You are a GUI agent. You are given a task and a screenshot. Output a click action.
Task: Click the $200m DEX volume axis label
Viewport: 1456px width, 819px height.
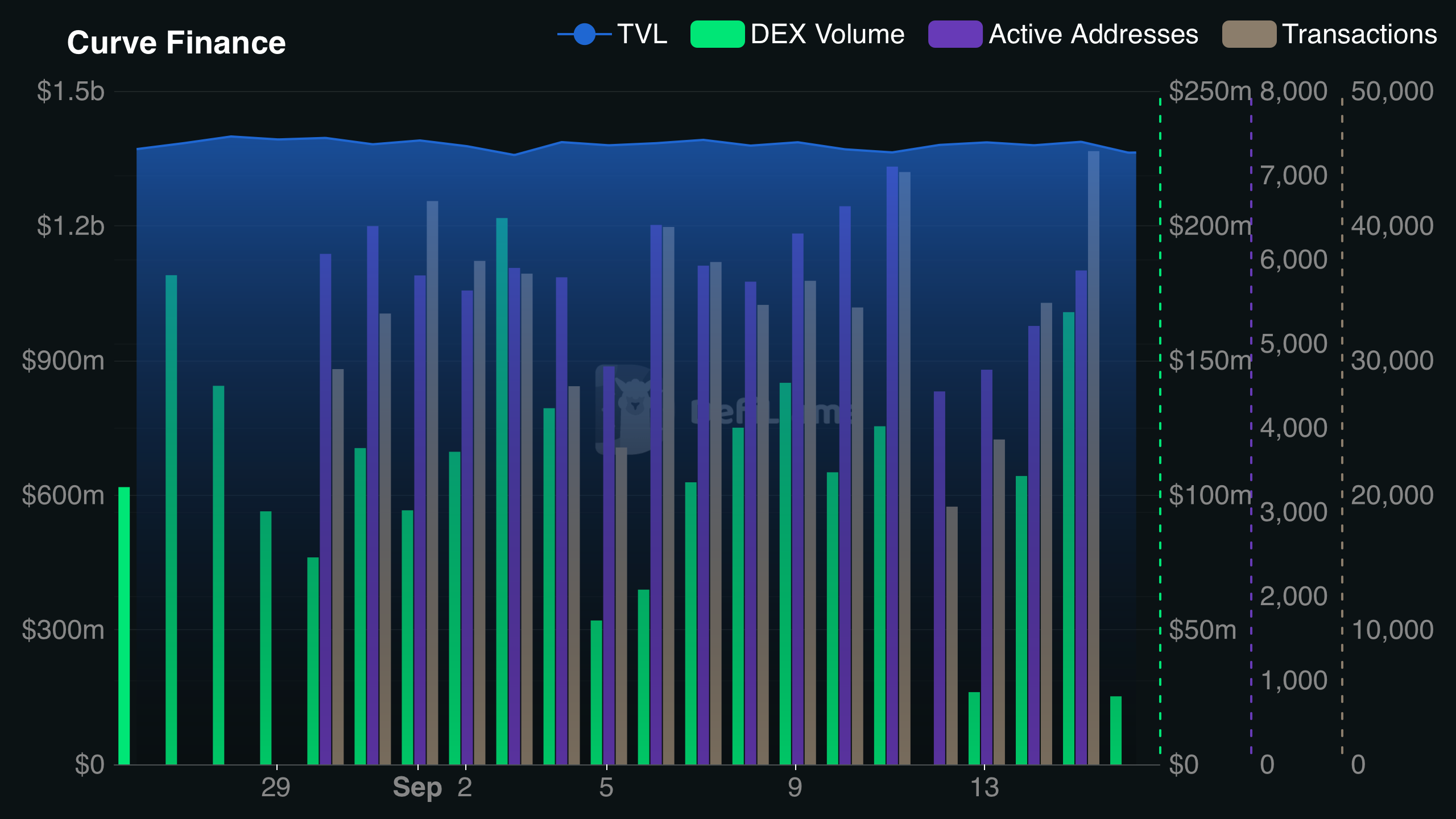coord(1210,226)
